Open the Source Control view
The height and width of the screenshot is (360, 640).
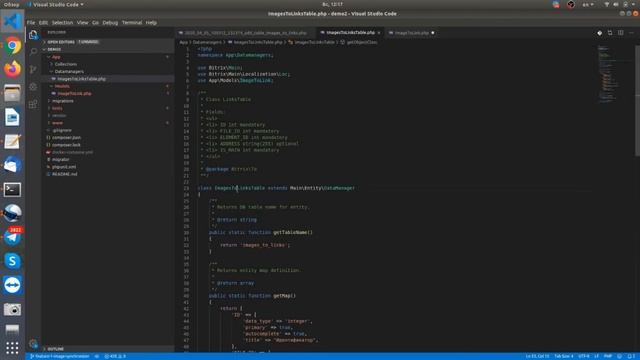33,69
